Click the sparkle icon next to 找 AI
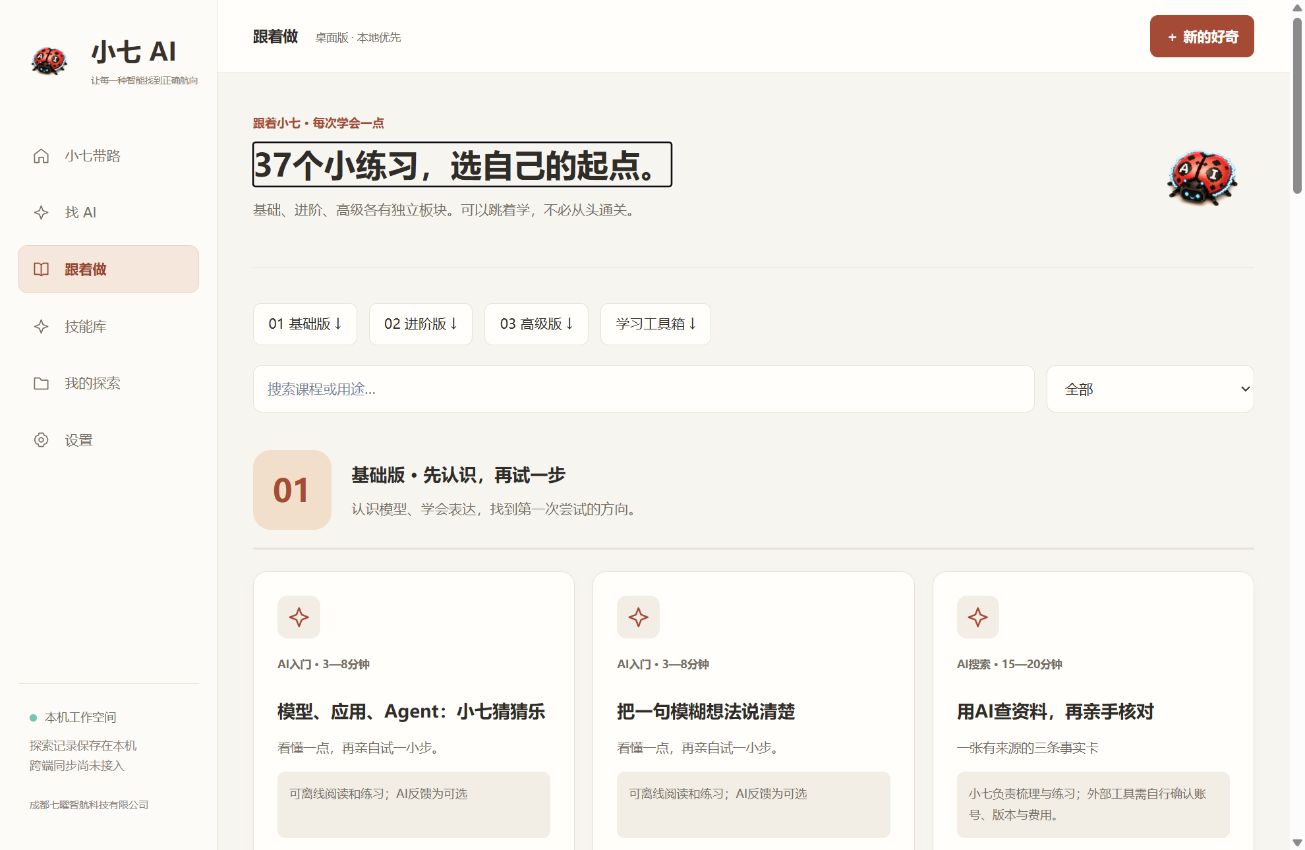This screenshot has height=850, width=1305. [41, 213]
